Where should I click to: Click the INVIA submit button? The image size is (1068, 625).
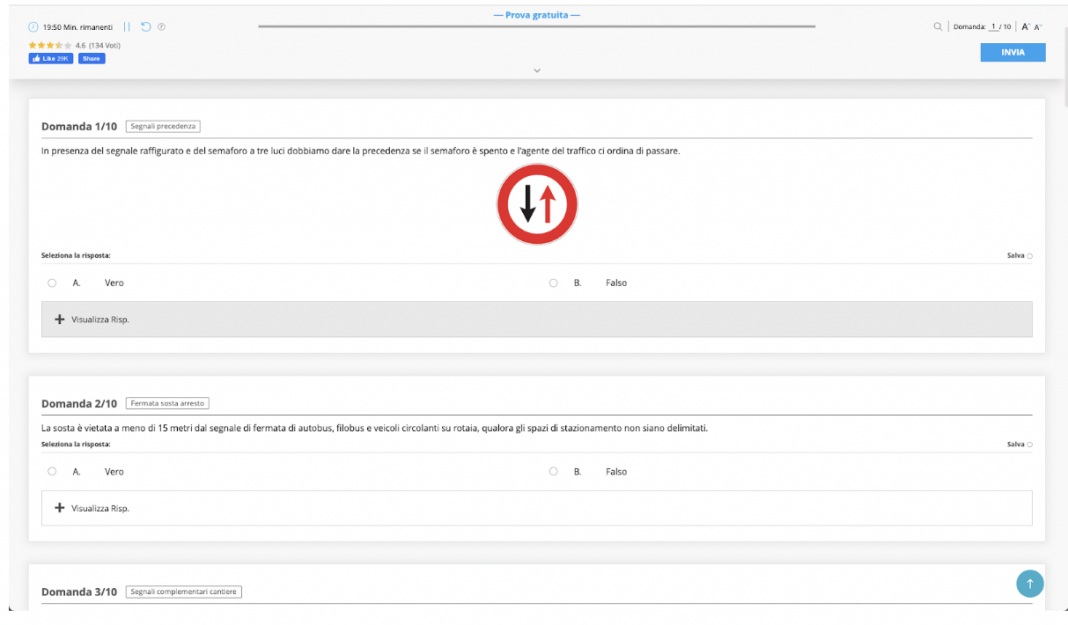1012,52
